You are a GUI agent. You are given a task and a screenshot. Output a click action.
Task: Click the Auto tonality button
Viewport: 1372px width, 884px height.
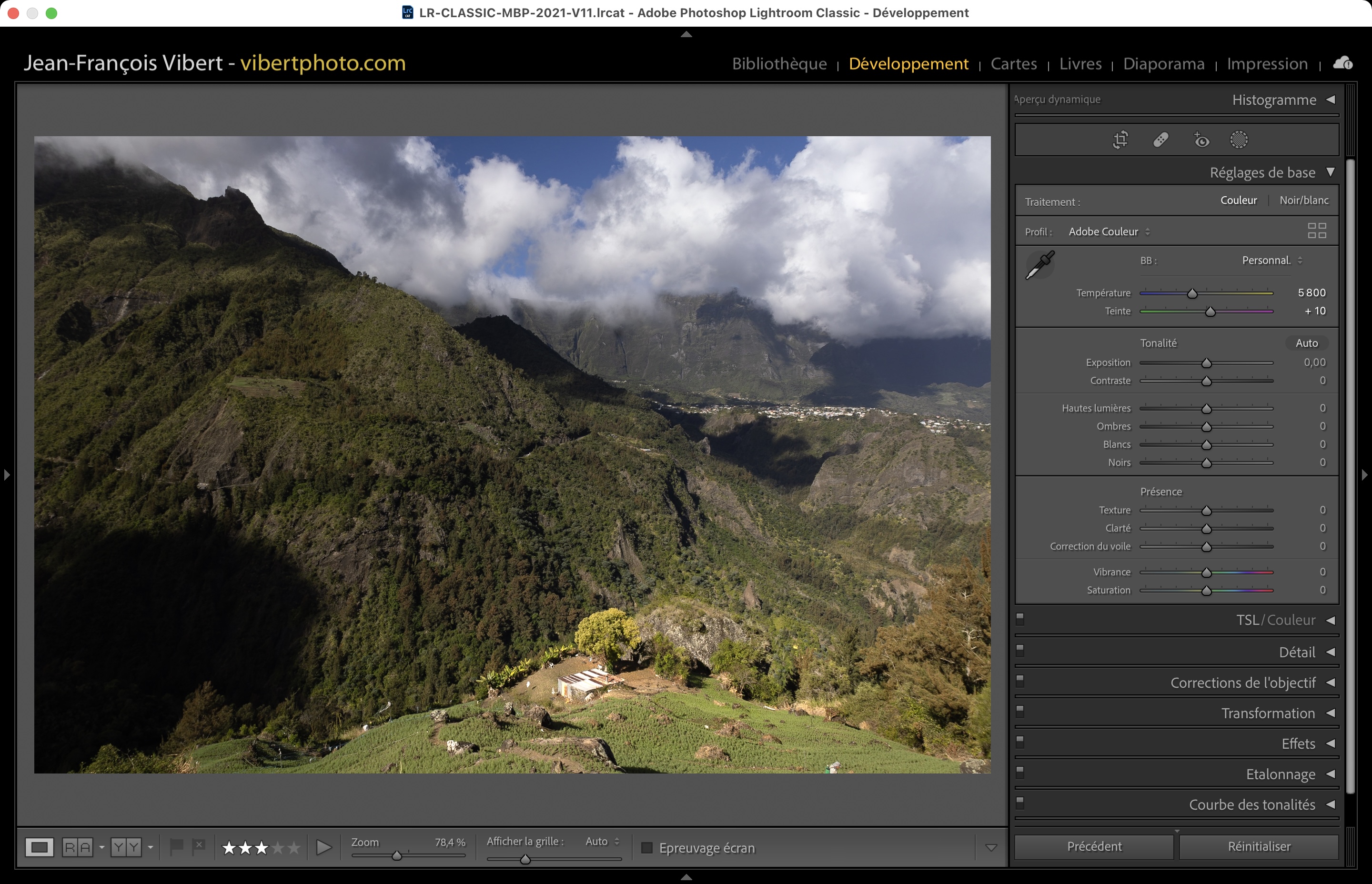point(1306,343)
